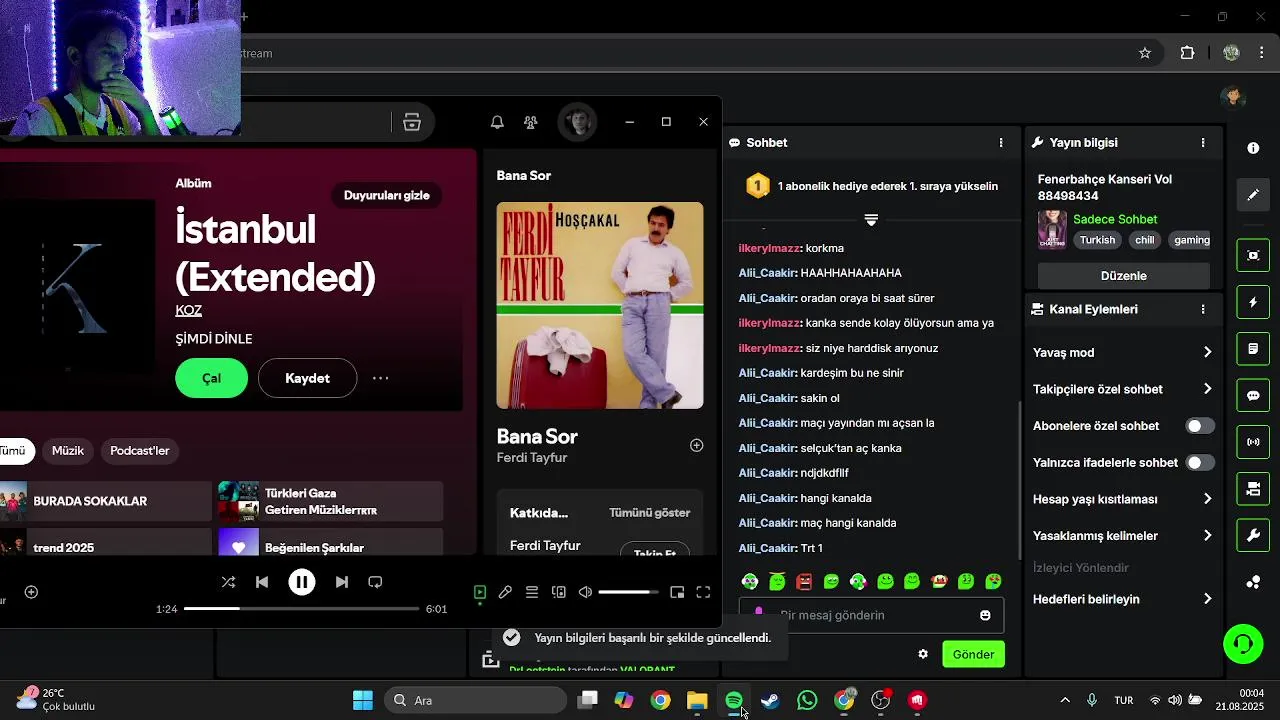Open the Beğenilen Şarkılar playlist
This screenshot has height=720, width=1280.
(x=331, y=542)
